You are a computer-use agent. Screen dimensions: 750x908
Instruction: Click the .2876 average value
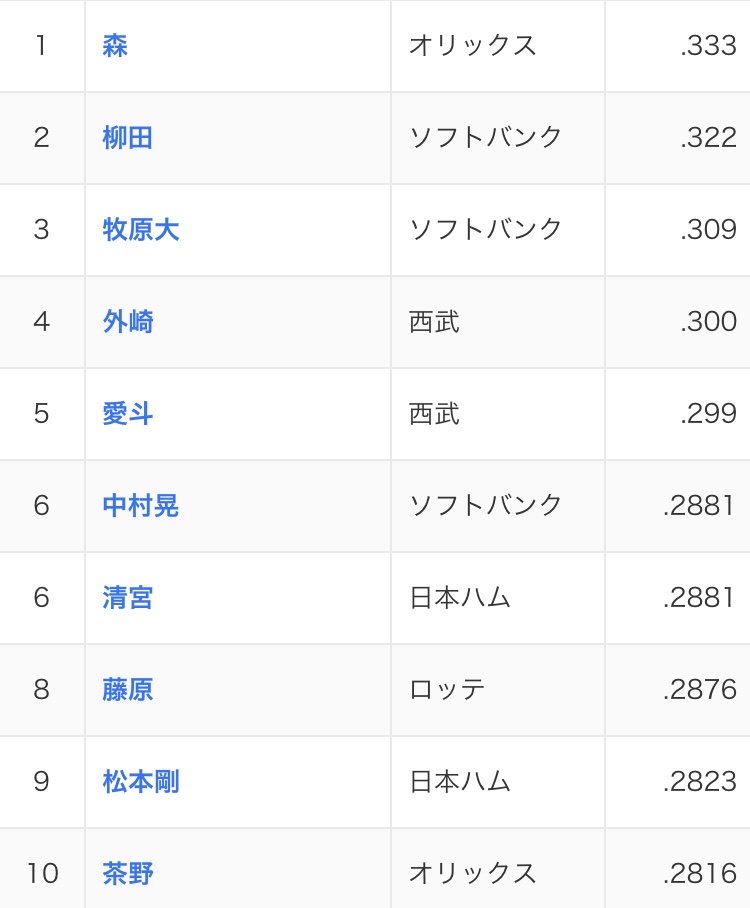[700, 690]
